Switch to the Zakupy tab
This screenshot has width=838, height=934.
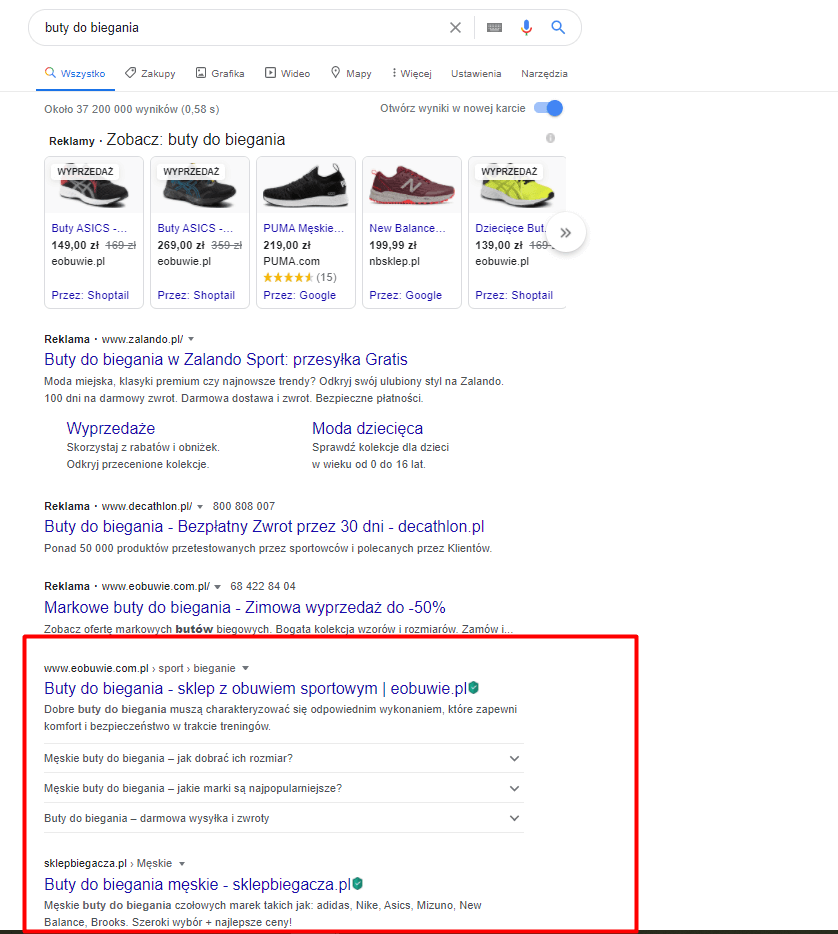click(x=150, y=73)
